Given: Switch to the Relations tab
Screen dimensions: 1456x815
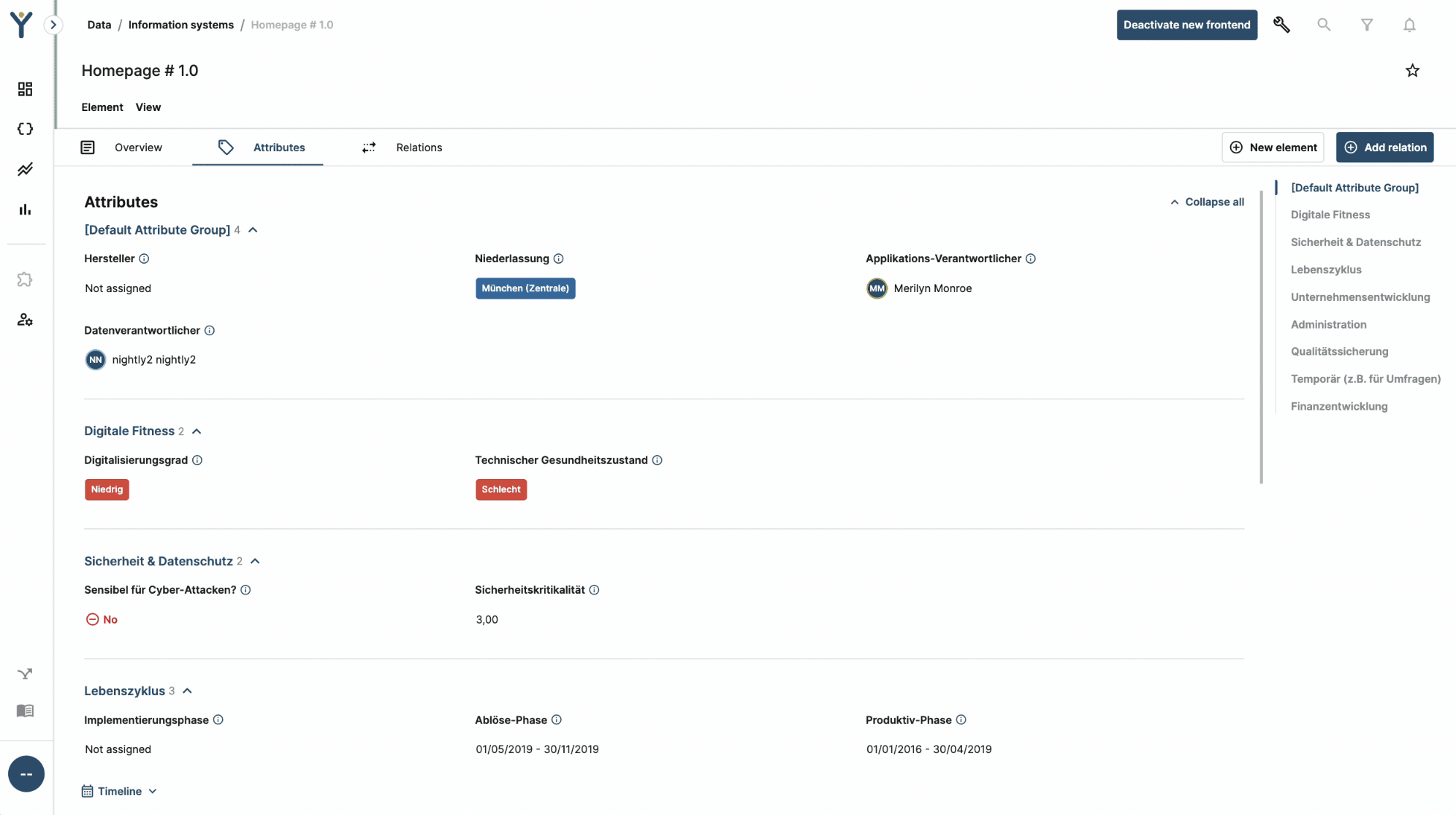Looking at the screenshot, I should point(419,148).
